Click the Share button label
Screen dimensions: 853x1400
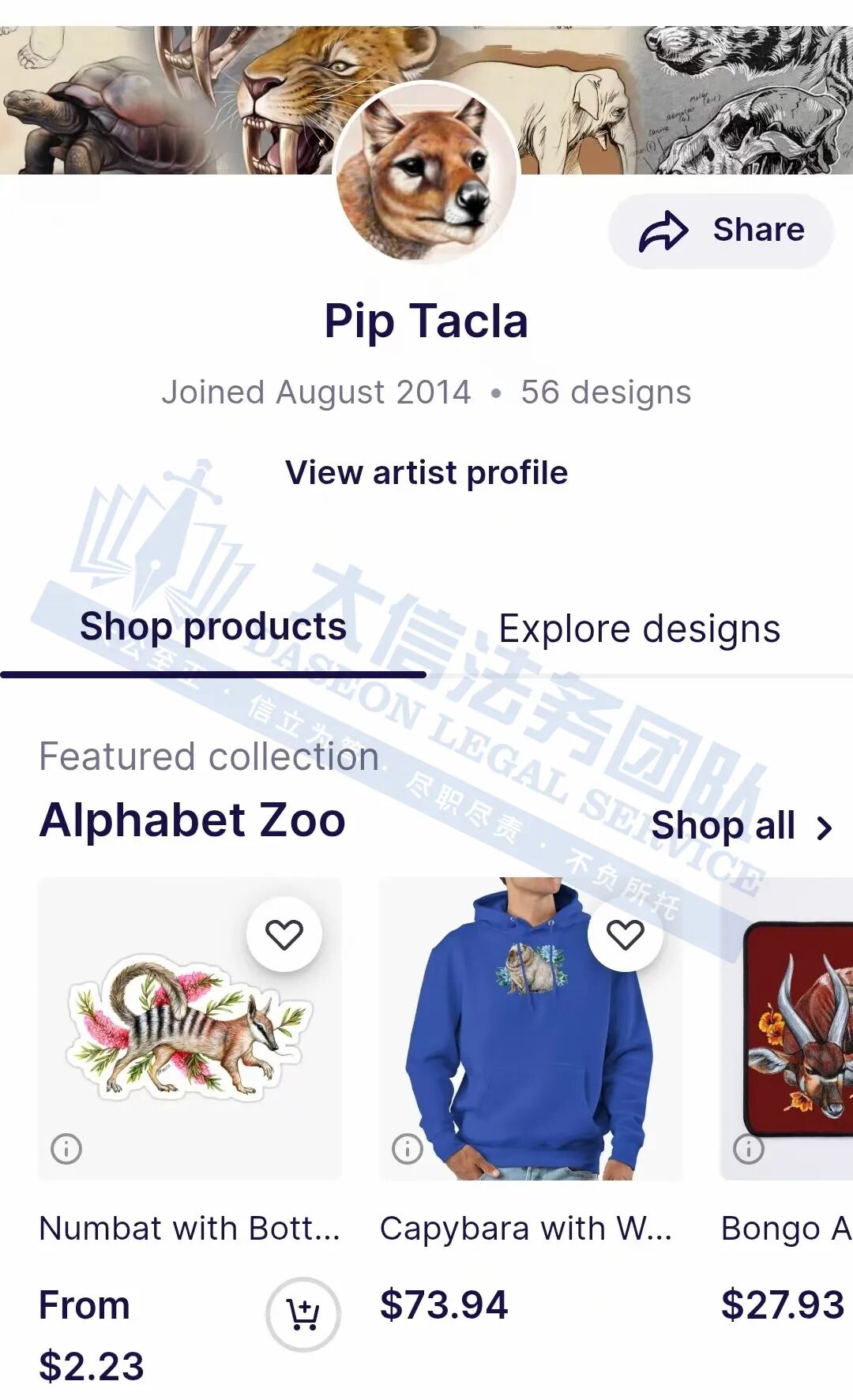(x=759, y=230)
